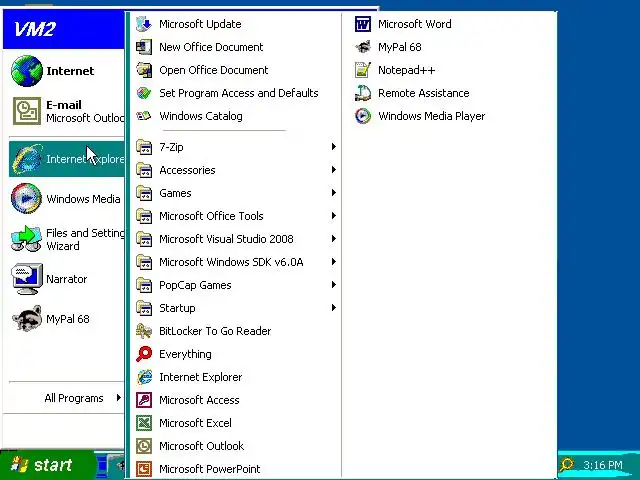Expand the PopCap Games submenu arrow
The height and width of the screenshot is (480, 640).
pyautogui.click(x=333, y=284)
